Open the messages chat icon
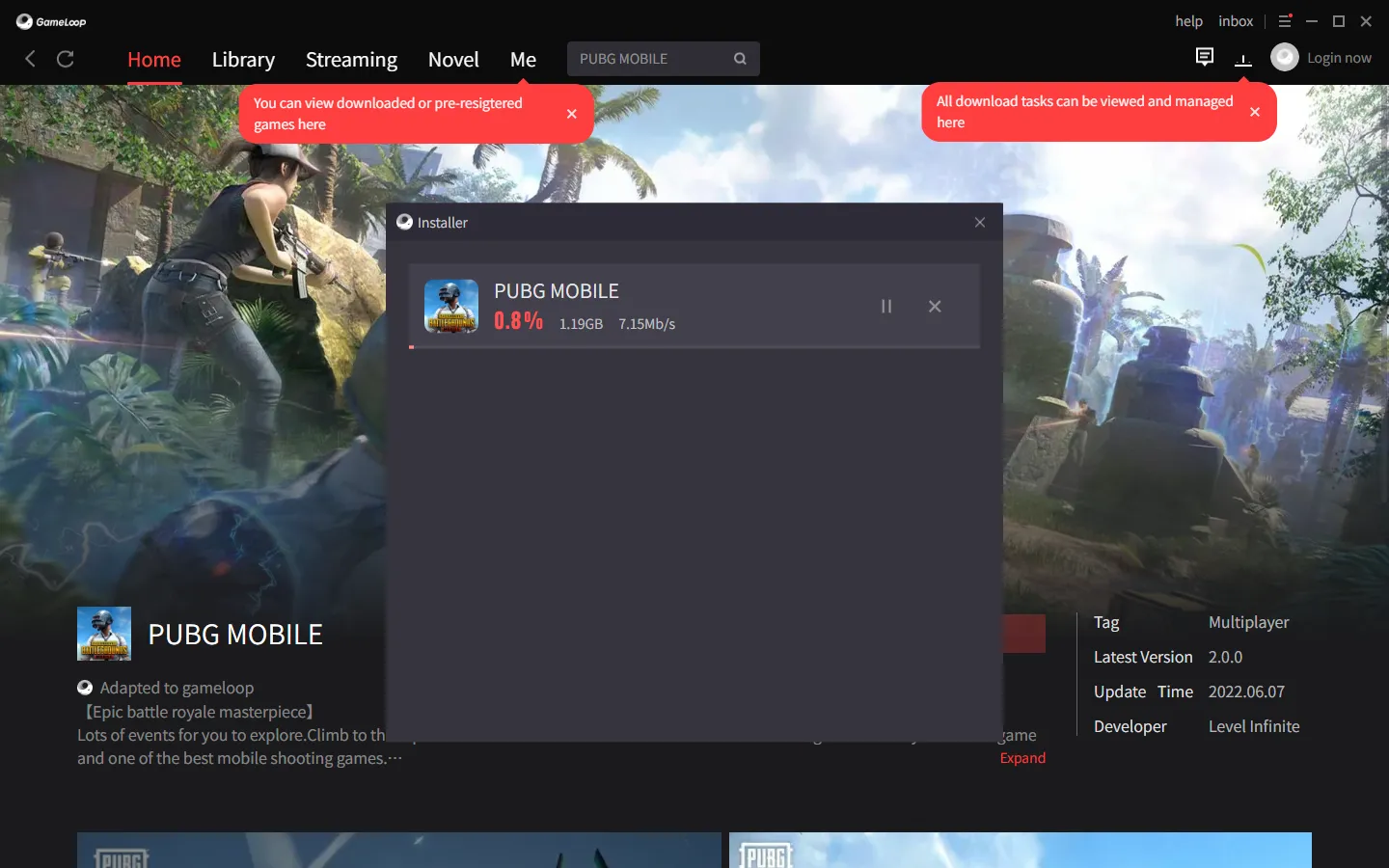The image size is (1389, 868). (1205, 57)
